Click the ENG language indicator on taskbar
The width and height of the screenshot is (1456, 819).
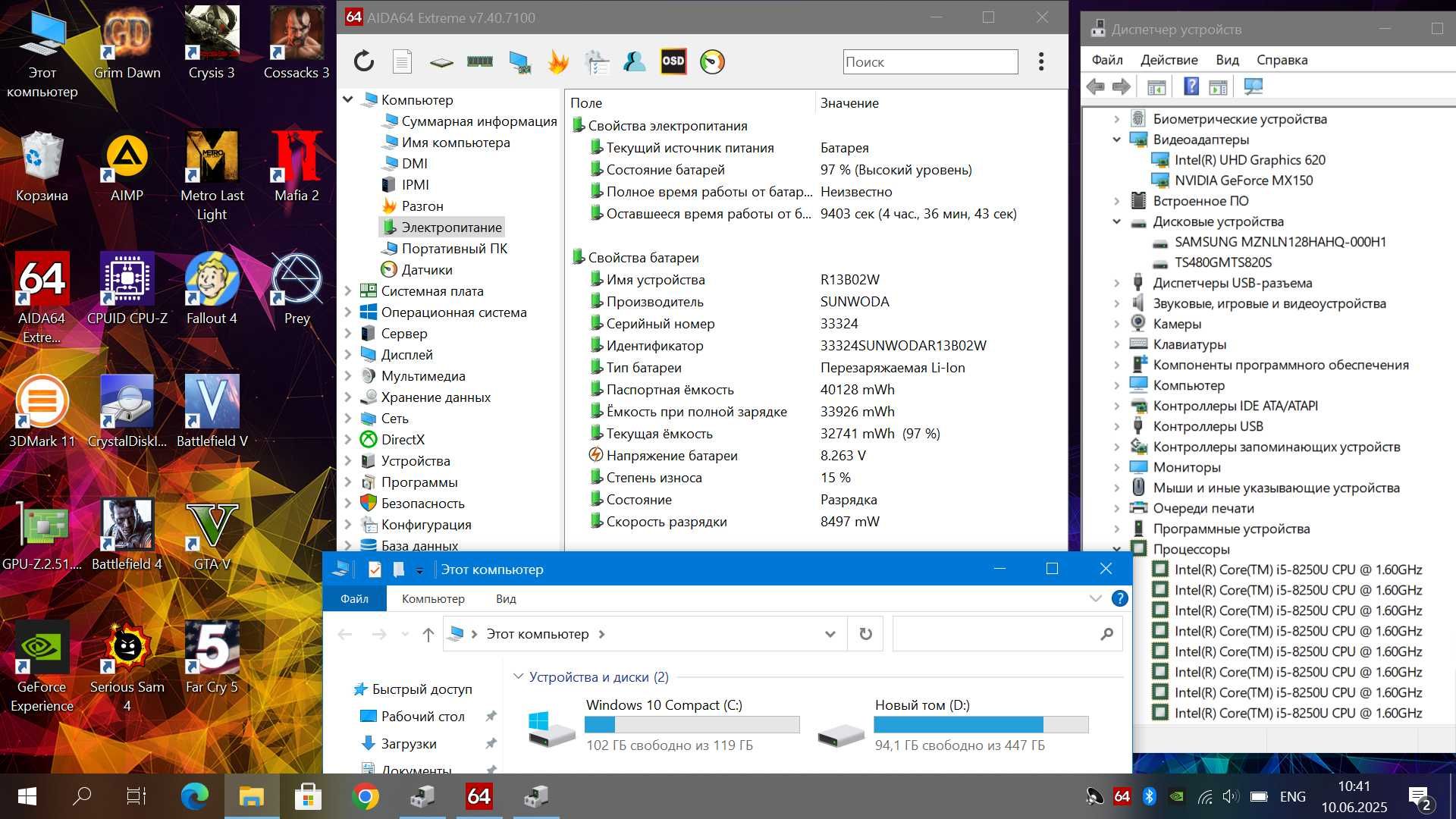[1292, 796]
